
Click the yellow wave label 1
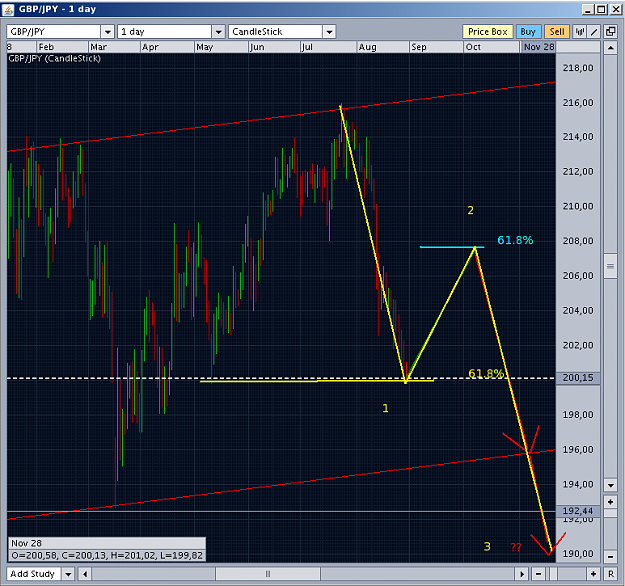(385, 408)
